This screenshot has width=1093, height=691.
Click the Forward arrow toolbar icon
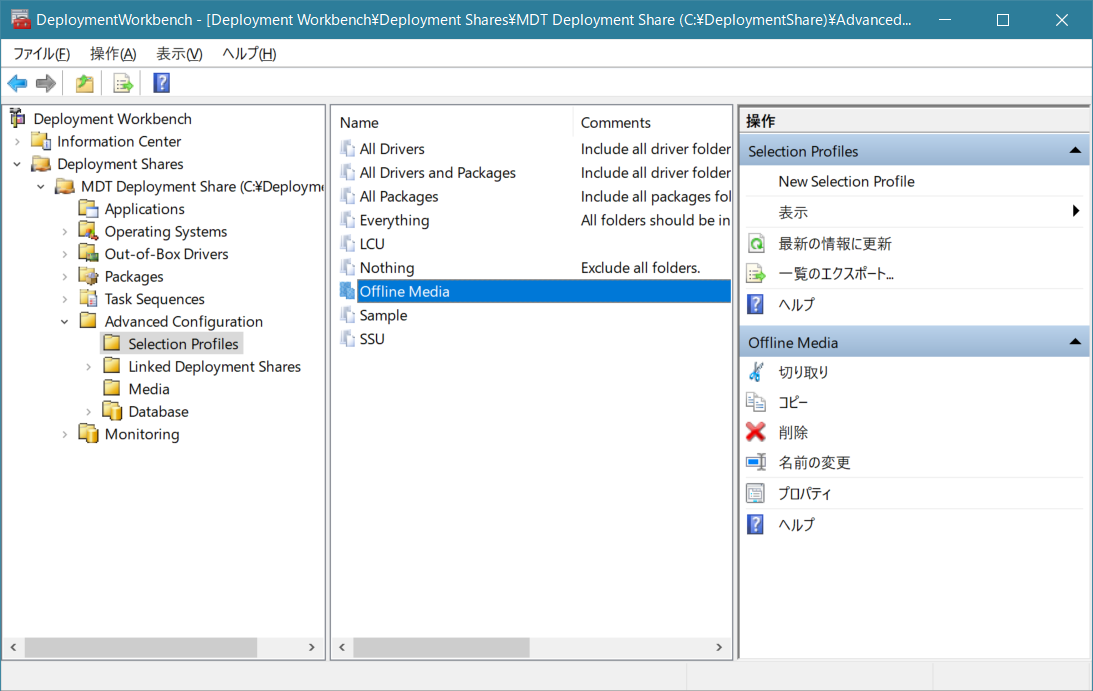point(45,84)
